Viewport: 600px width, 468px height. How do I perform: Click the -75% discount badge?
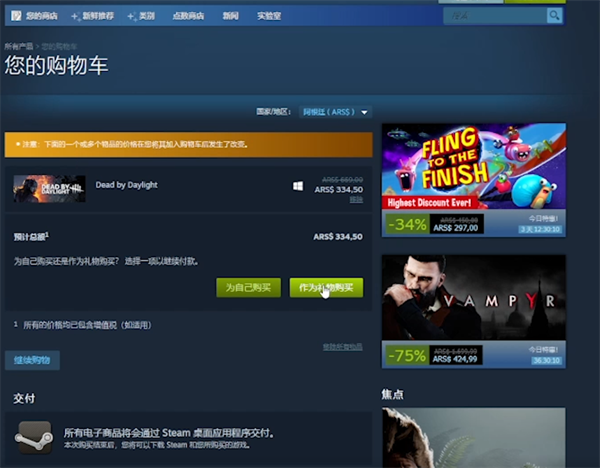[407, 355]
